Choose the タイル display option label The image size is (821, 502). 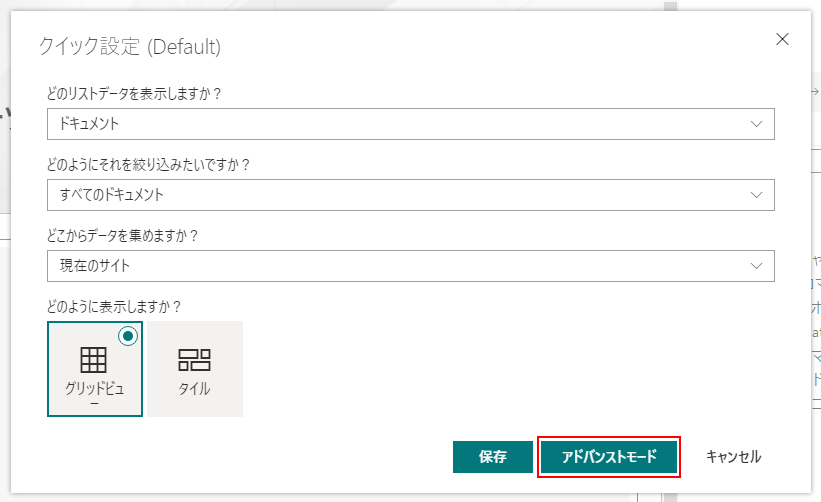point(194,389)
